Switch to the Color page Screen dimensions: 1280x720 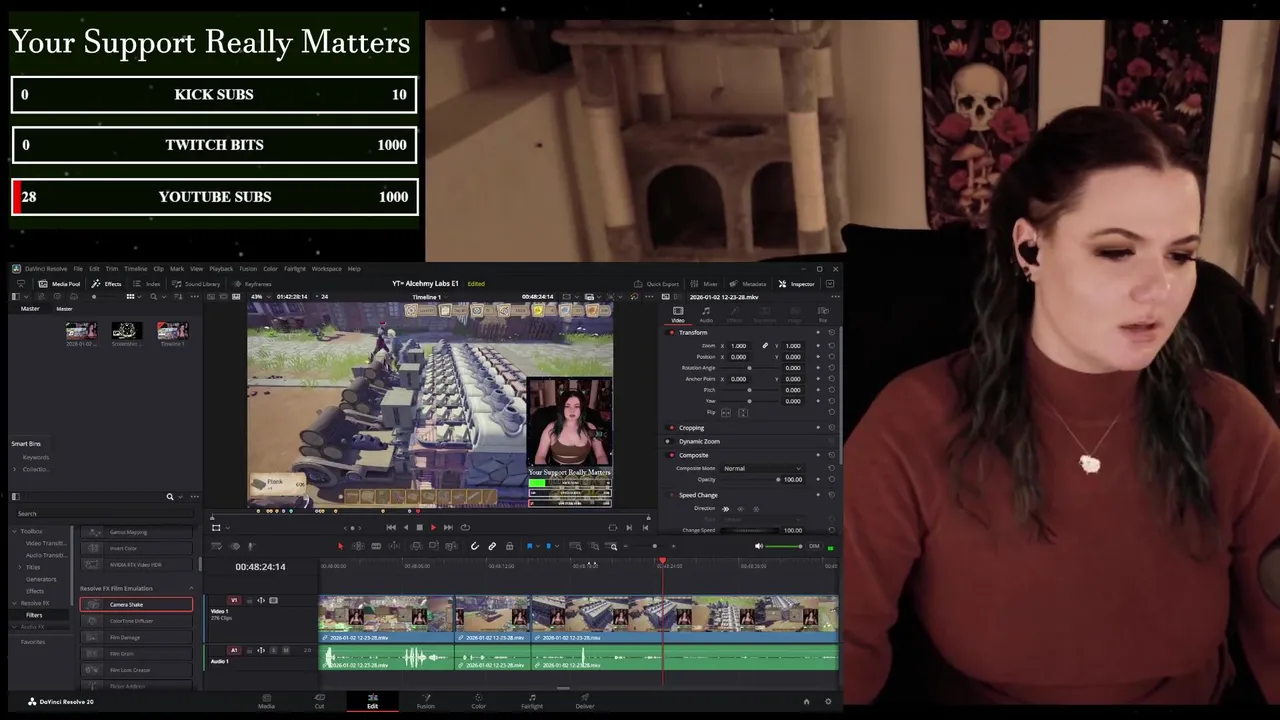pyautogui.click(x=478, y=701)
